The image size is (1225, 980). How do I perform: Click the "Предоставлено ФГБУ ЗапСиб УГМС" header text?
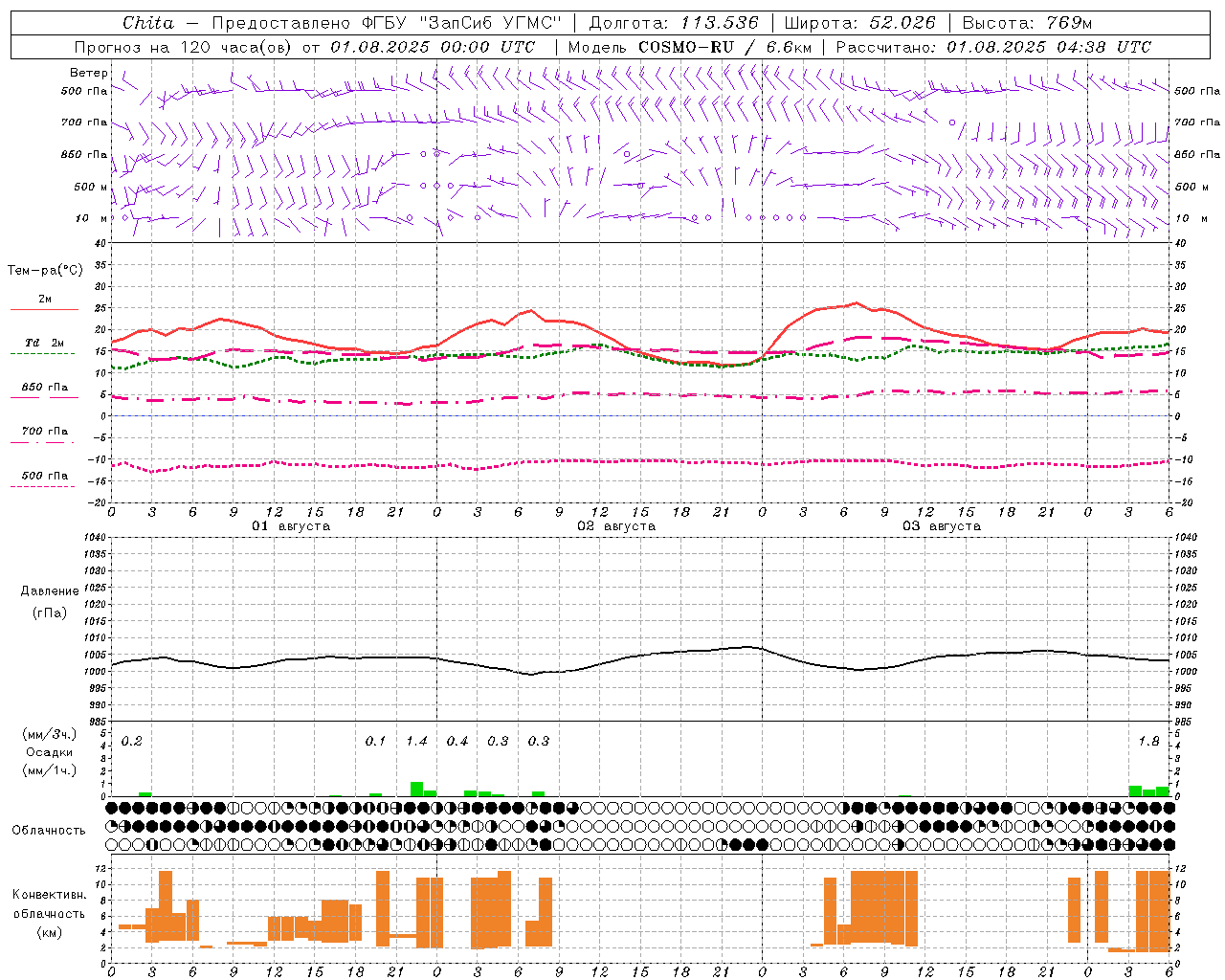[386, 23]
